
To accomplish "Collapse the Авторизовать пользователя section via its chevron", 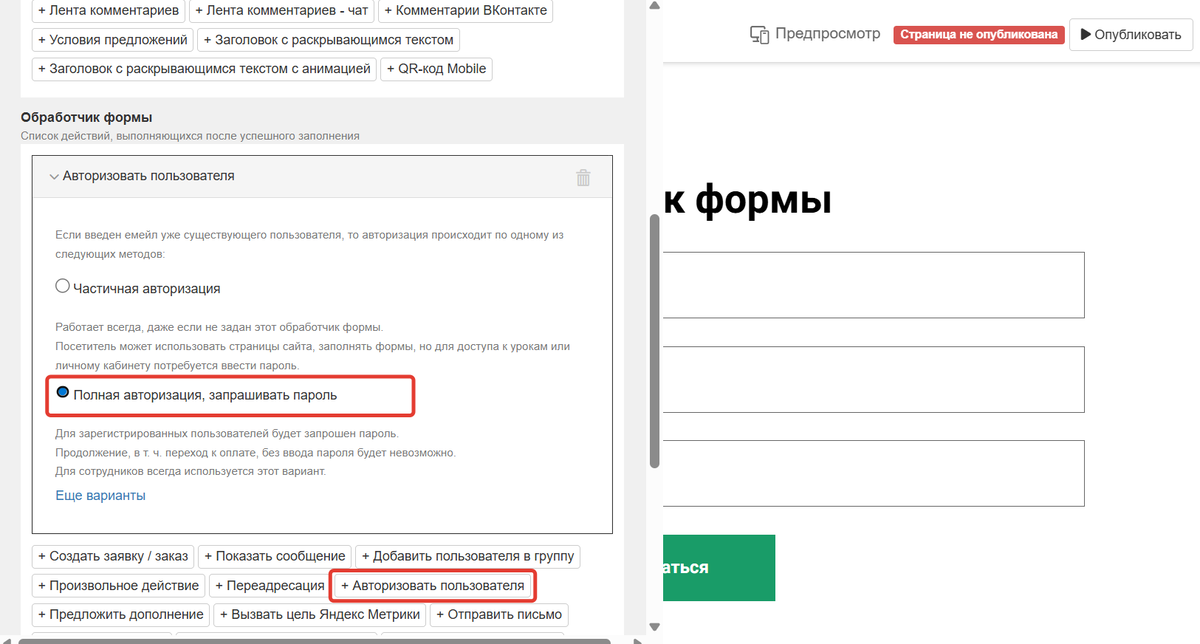I will (x=55, y=176).
